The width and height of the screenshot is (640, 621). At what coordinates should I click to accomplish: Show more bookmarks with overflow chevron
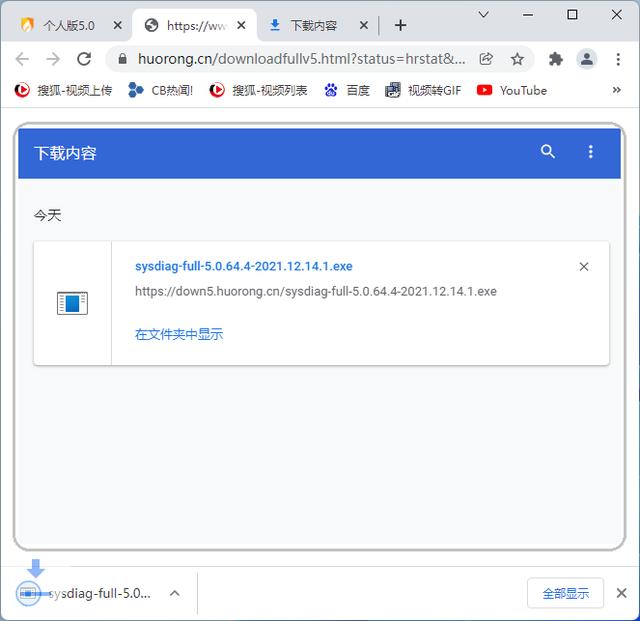[x=616, y=90]
